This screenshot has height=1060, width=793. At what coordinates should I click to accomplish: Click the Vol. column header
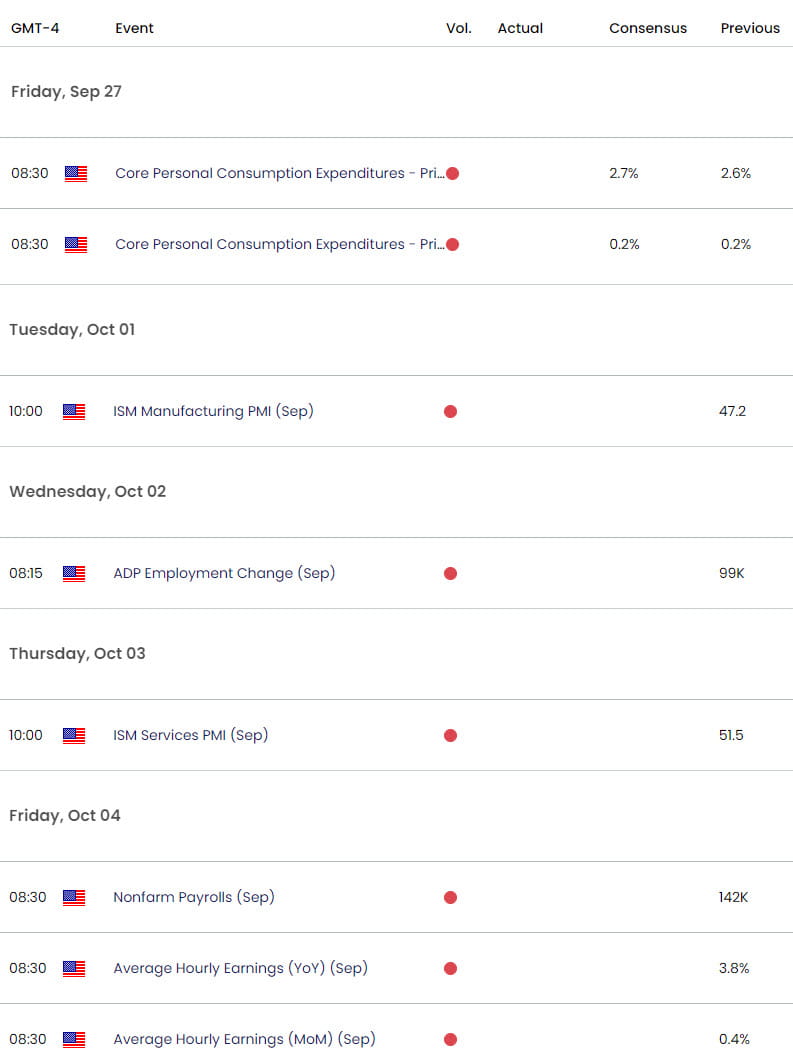coord(459,28)
